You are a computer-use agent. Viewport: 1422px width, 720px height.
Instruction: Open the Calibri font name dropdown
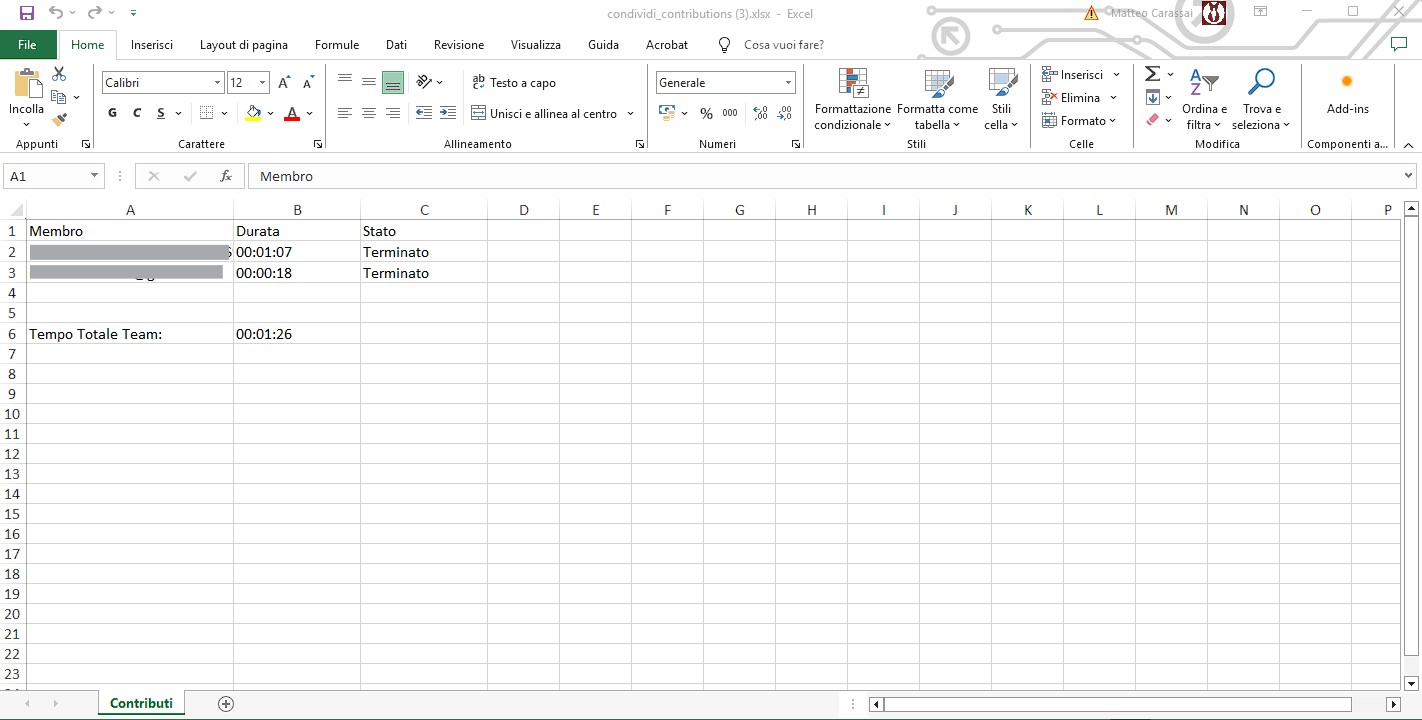tap(218, 83)
